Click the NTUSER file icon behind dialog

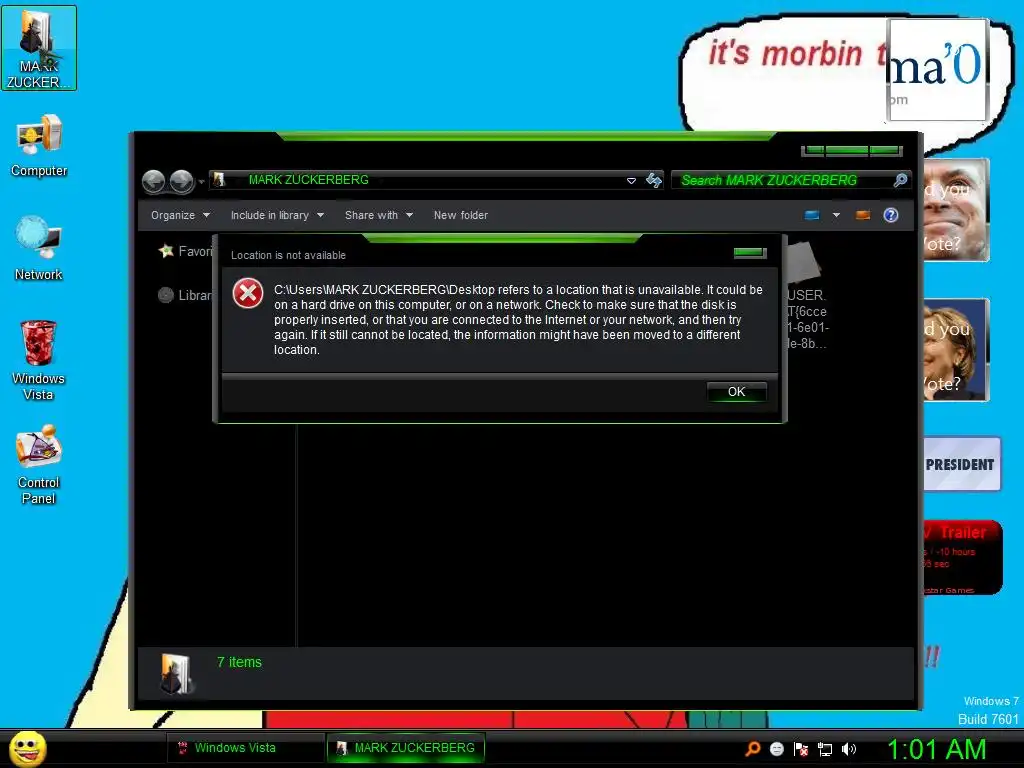point(804,262)
